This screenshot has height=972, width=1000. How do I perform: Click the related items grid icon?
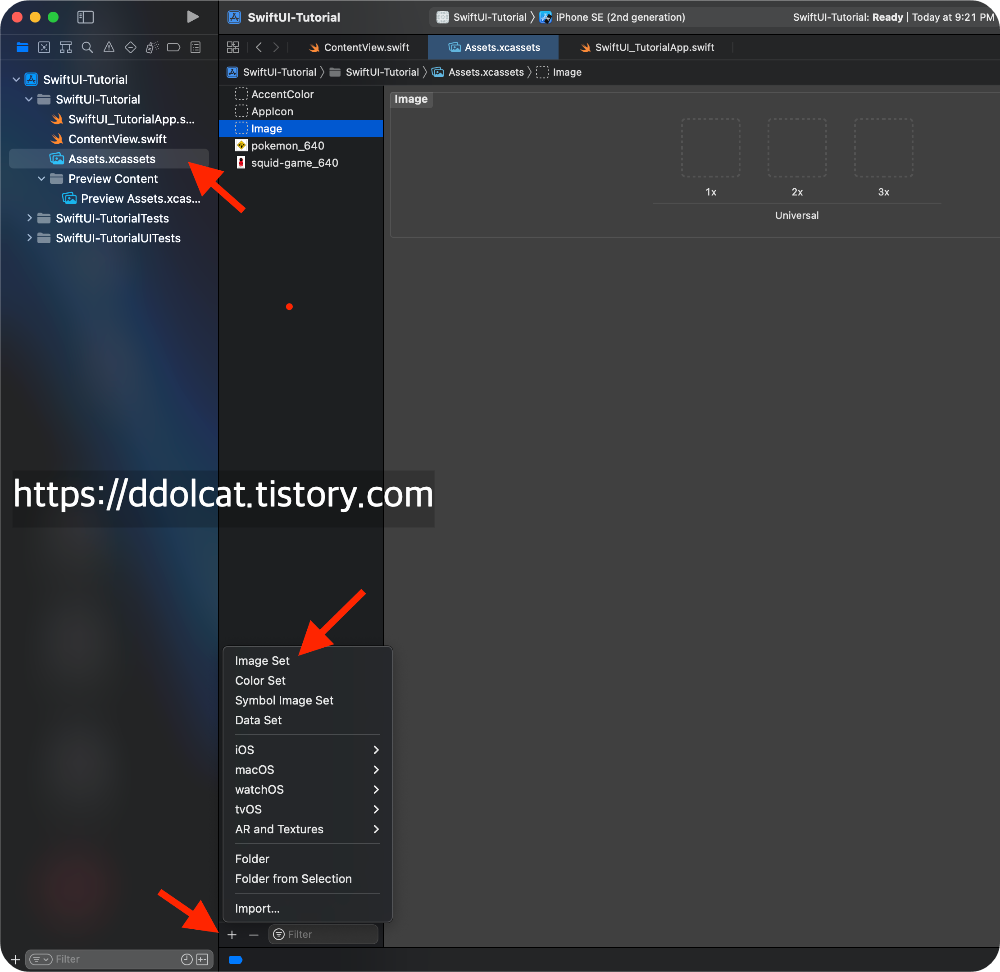pos(233,47)
